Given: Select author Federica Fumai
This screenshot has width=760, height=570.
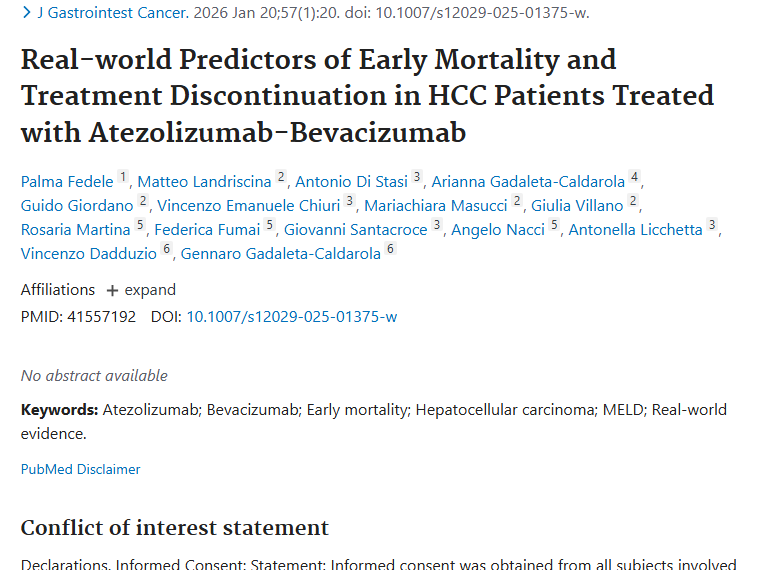Looking at the screenshot, I should [206, 229].
